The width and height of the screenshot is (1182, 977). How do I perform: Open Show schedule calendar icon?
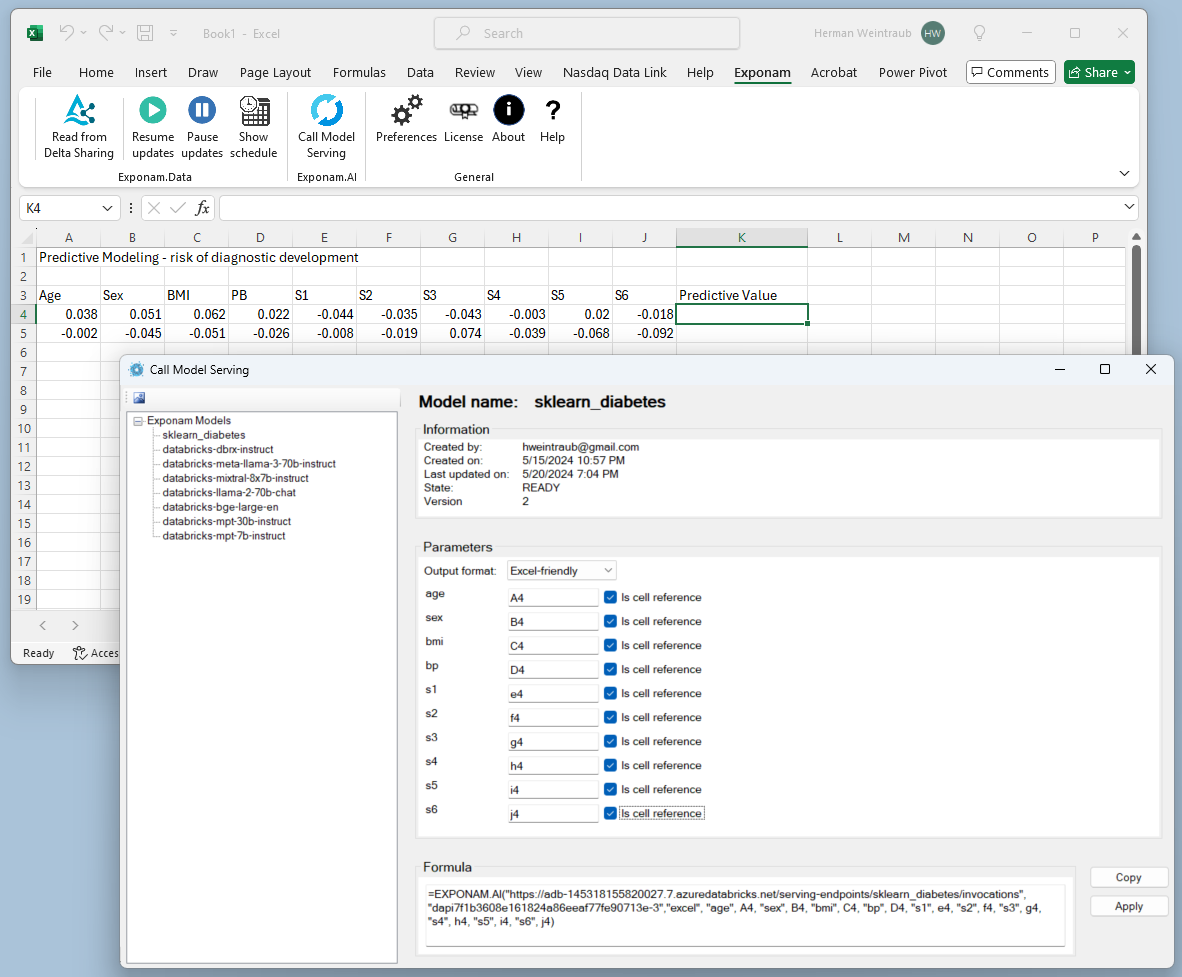tap(254, 111)
